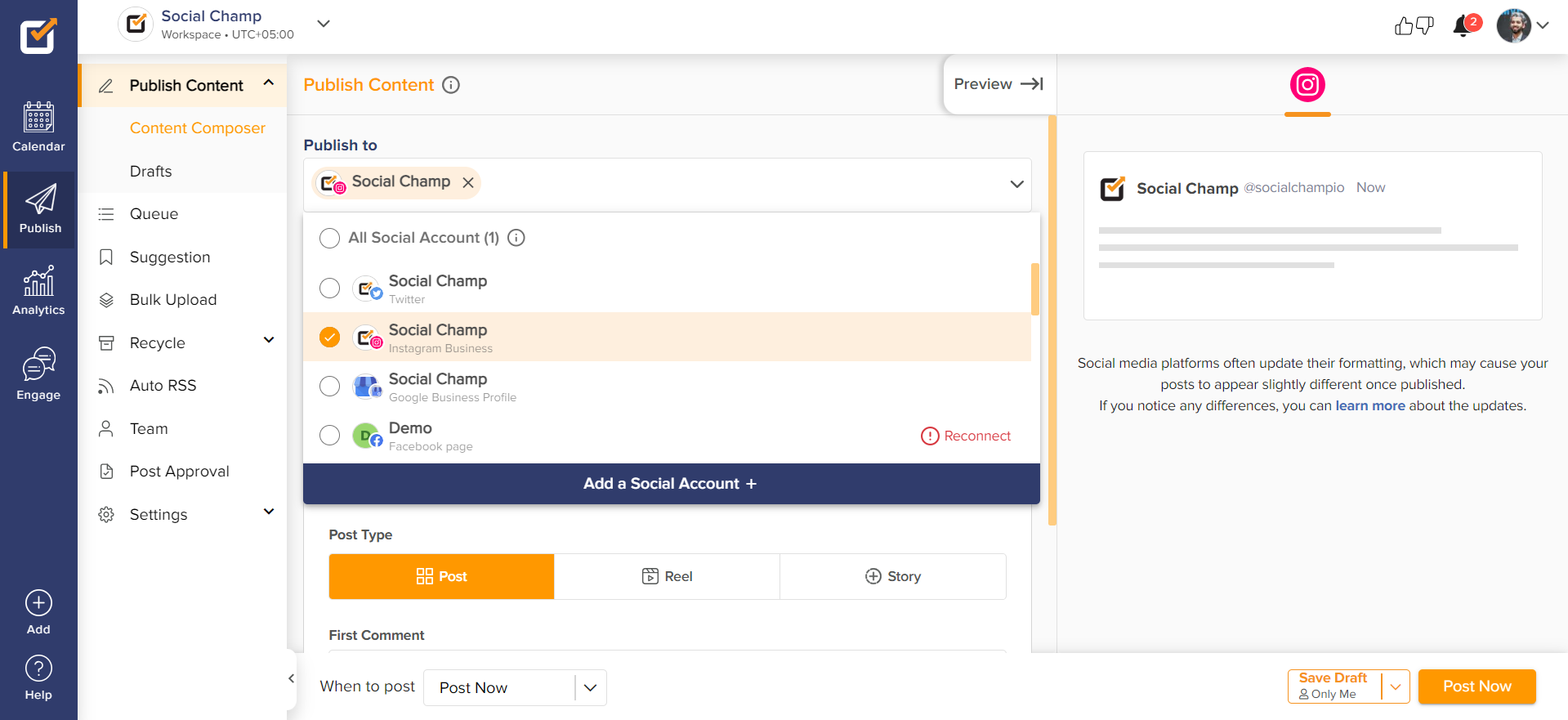Click Add a Social Account button

click(671, 484)
